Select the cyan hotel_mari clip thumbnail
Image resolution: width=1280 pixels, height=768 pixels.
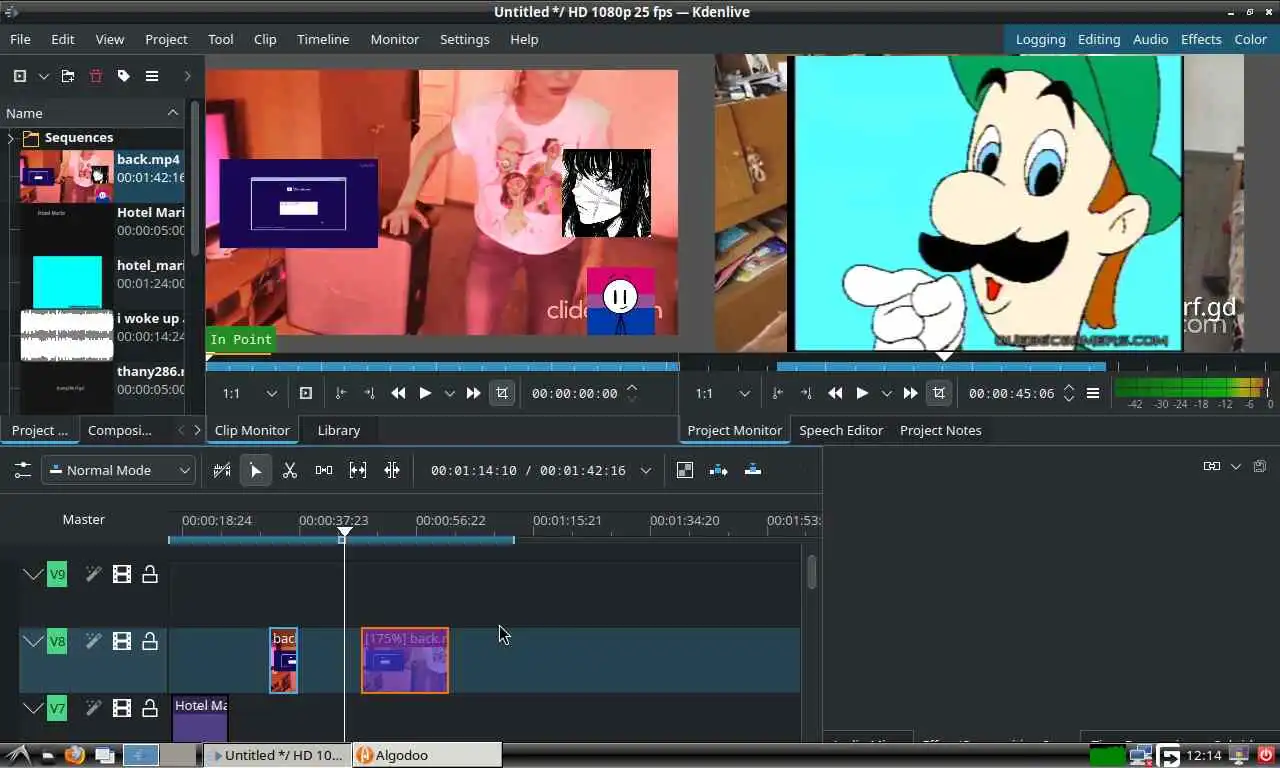tap(67, 282)
